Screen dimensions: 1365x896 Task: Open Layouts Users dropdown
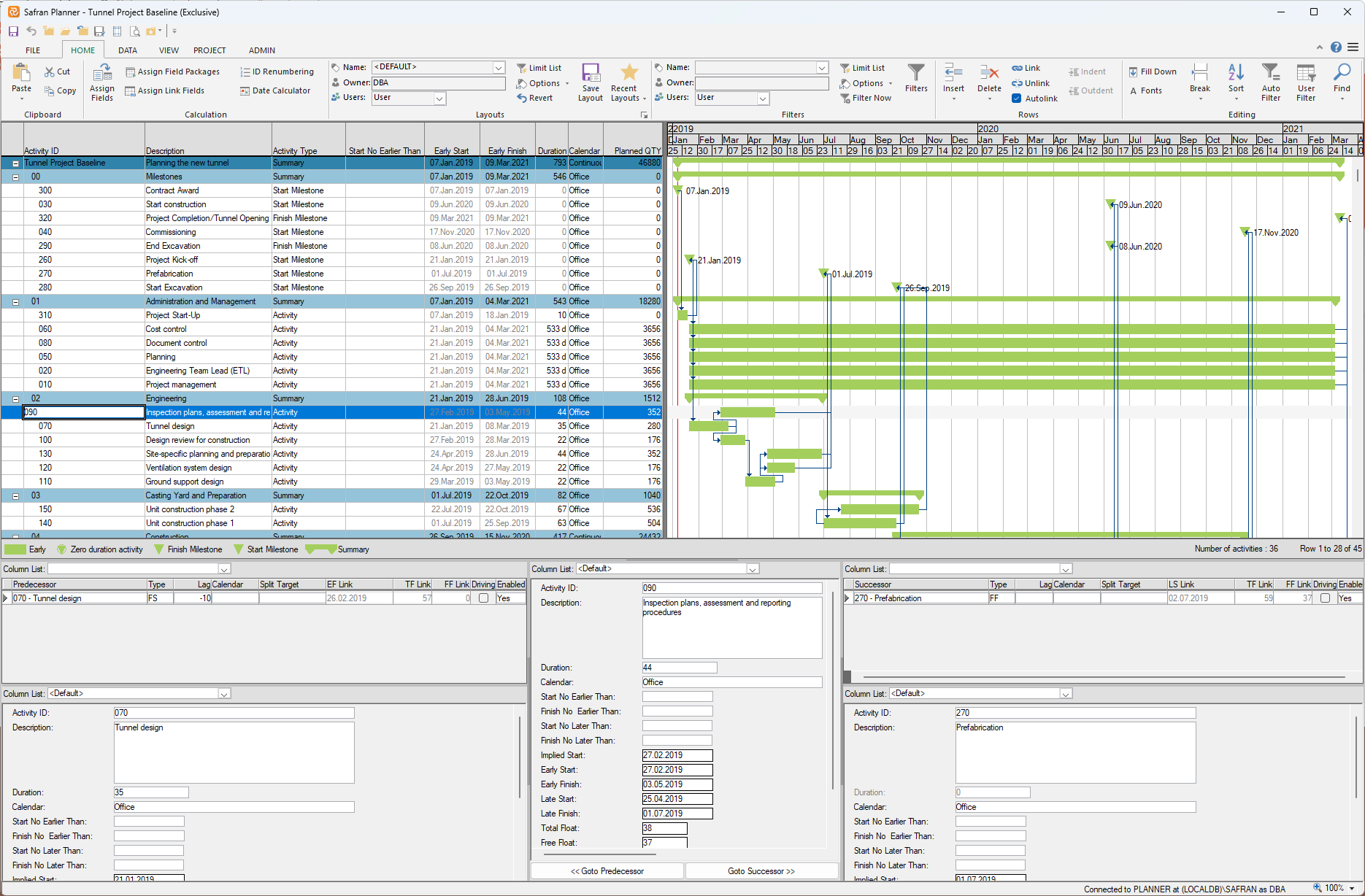(439, 99)
